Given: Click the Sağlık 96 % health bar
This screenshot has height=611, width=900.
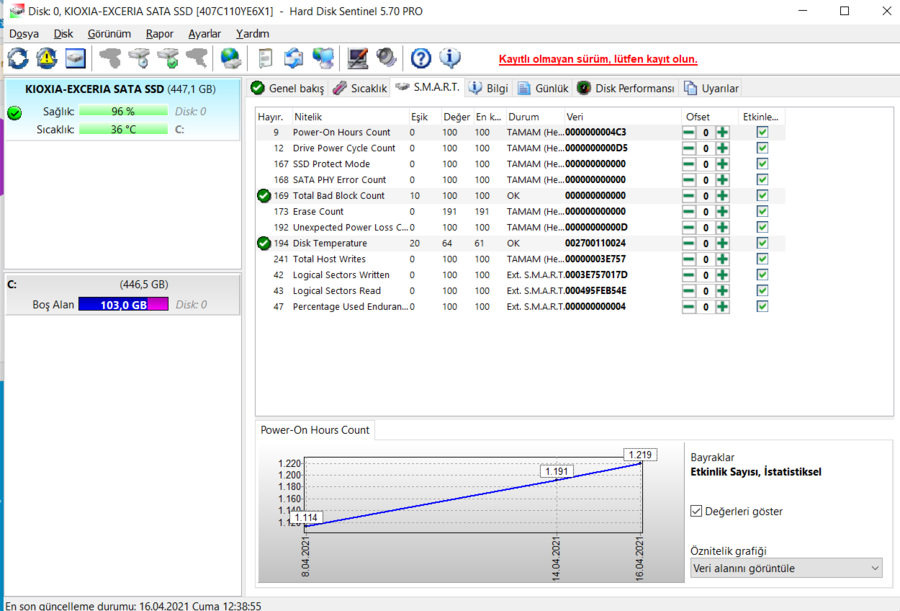Looking at the screenshot, I should [x=123, y=111].
